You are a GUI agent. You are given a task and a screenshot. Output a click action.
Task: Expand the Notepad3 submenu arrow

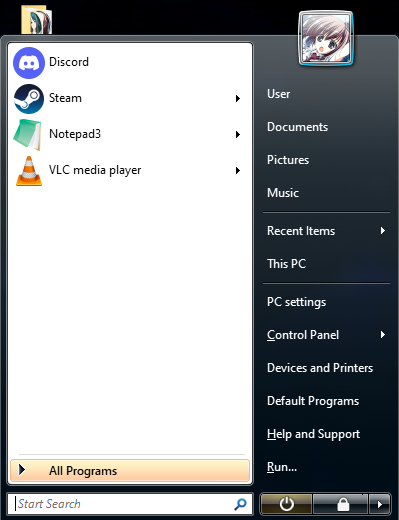pos(238,135)
